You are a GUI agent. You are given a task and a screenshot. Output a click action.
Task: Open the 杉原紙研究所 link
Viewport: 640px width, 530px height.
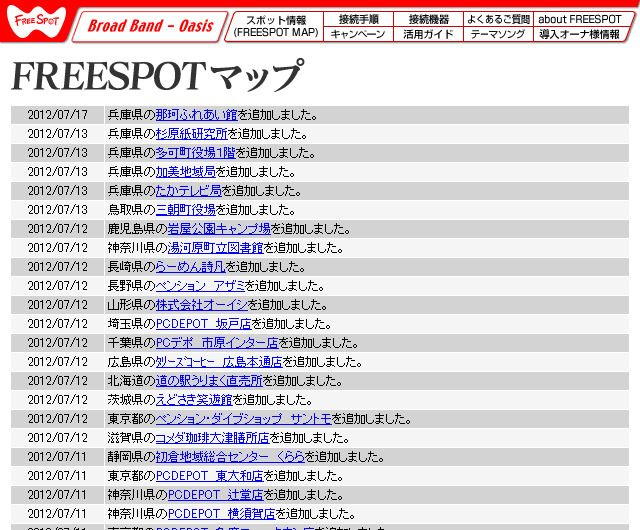tap(191, 134)
